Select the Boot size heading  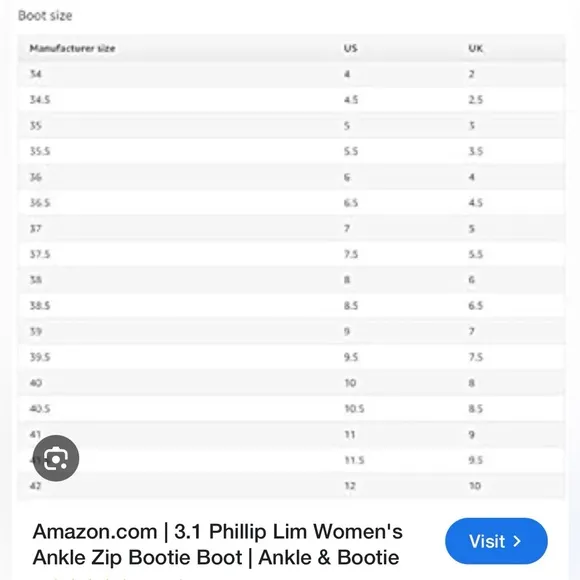[45, 16]
